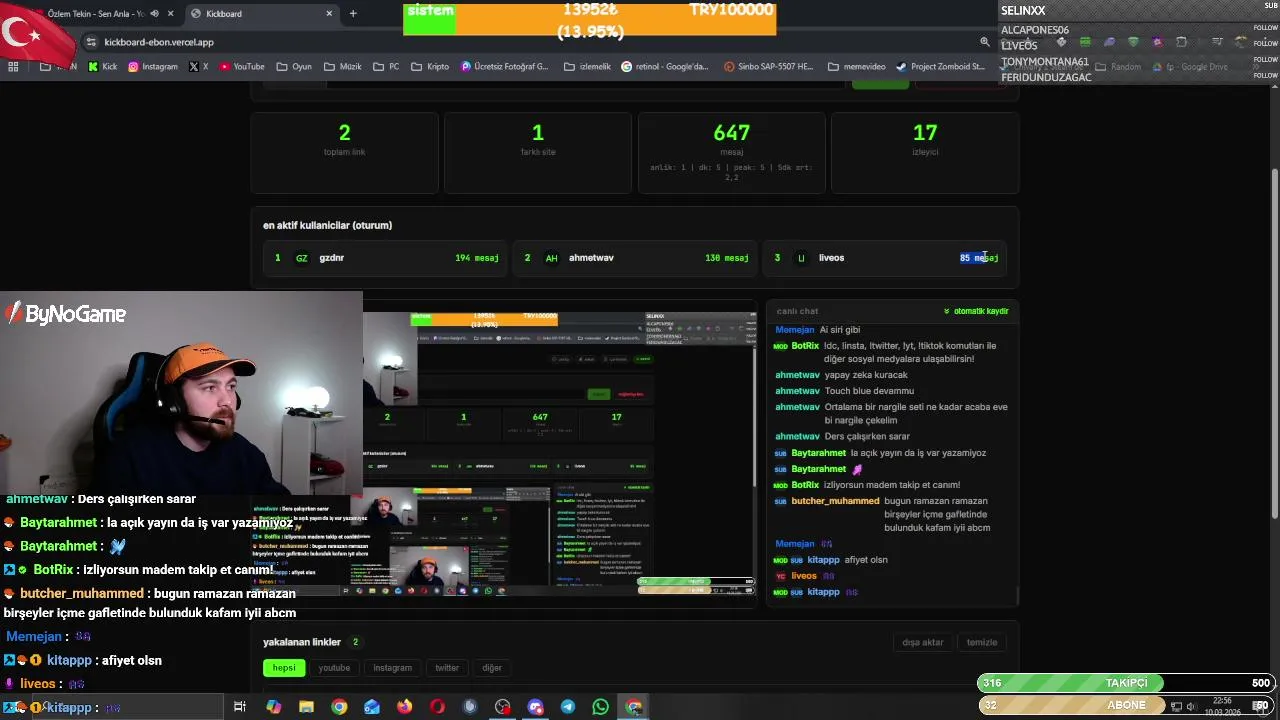1280x720 pixels.
Task: Open the page zoom magnifier icon
Action: (984, 42)
